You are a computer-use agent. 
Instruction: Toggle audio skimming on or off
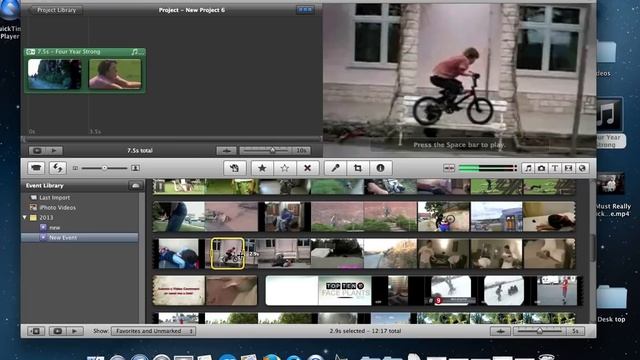point(449,168)
